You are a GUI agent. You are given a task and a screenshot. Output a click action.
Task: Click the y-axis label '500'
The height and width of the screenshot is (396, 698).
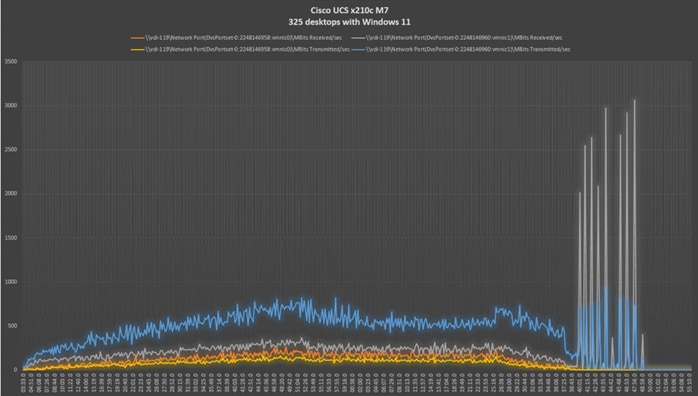point(13,326)
